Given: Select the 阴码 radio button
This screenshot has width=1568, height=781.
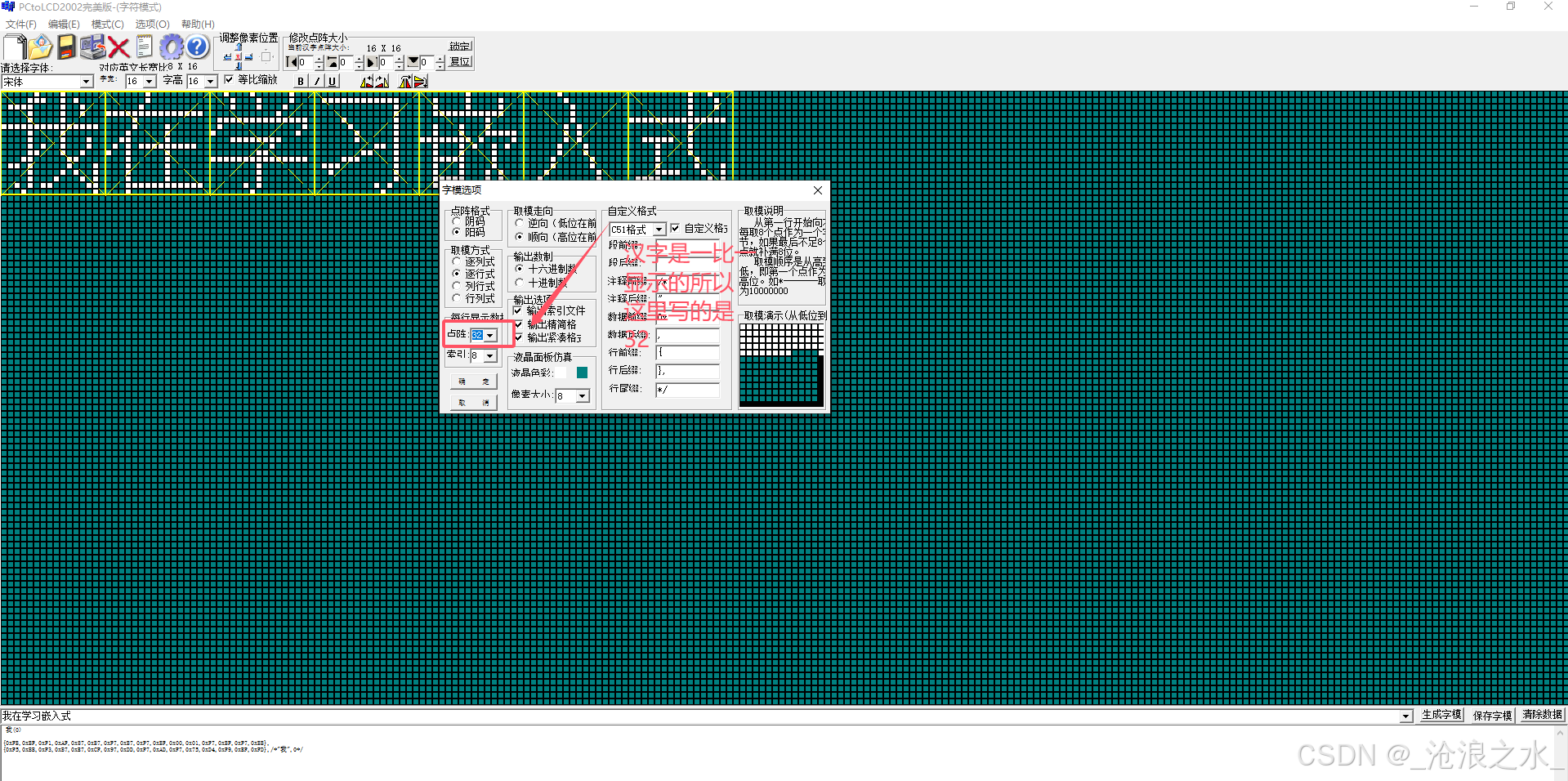Looking at the screenshot, I should click(456, 221).
